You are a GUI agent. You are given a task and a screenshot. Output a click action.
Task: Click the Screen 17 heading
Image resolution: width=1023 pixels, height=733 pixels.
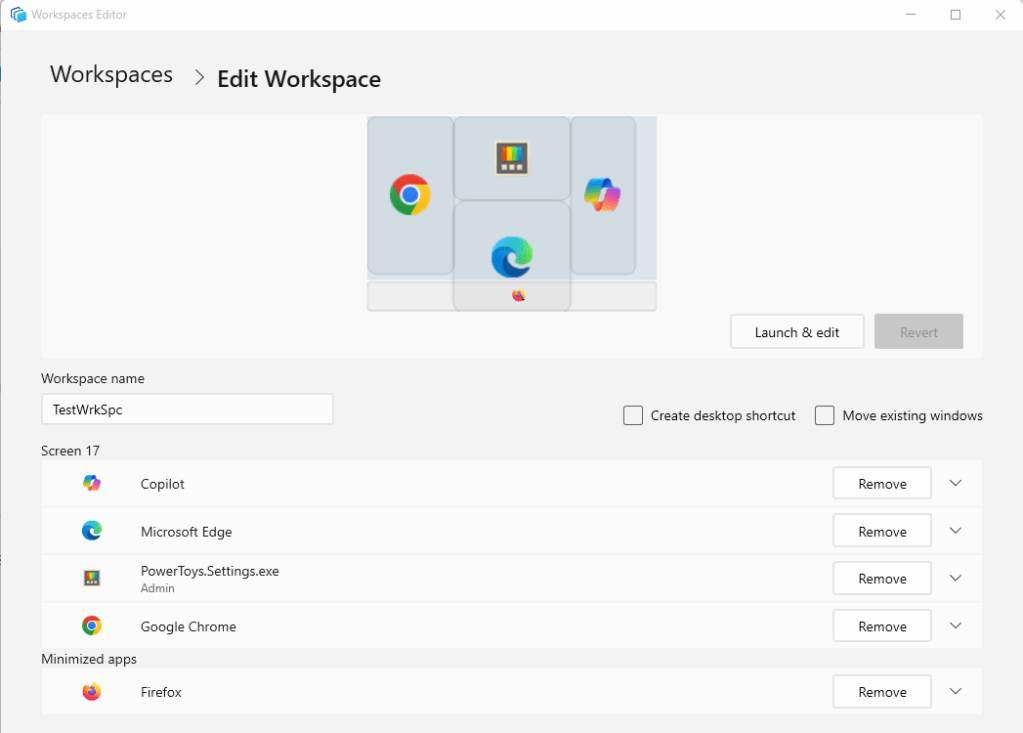coord(70,451)
